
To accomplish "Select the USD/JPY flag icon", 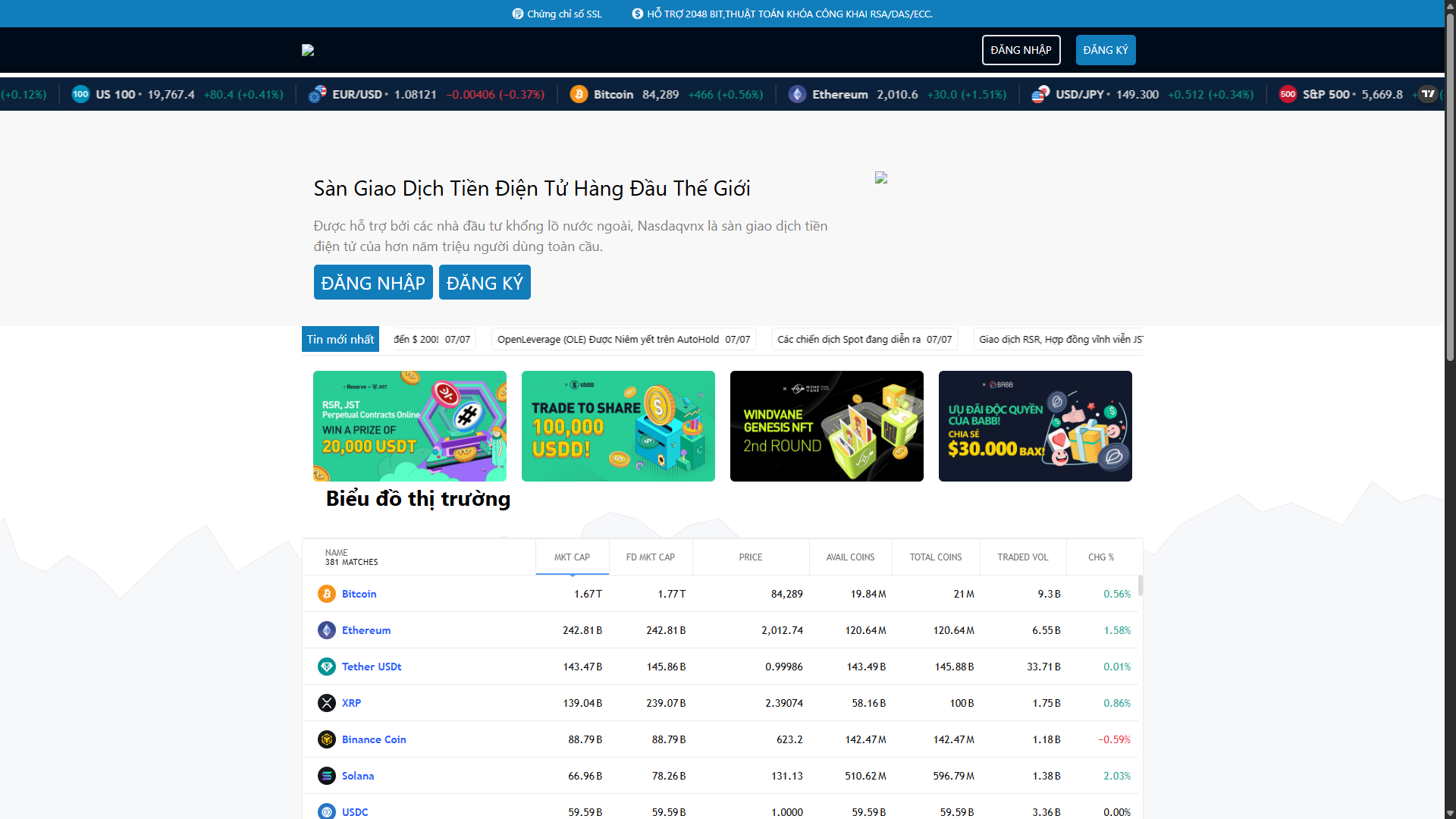I will (x=1040, y=94).
